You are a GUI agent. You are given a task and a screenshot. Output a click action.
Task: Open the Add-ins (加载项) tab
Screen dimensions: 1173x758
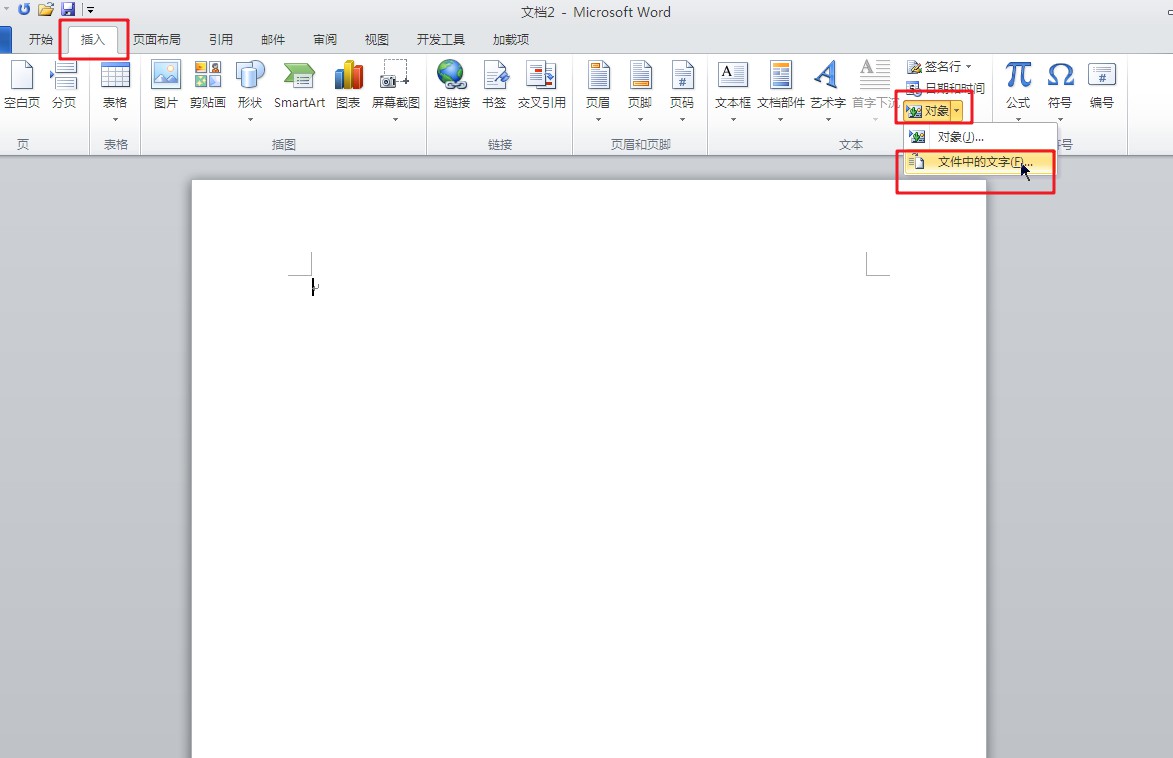[511, 40]
